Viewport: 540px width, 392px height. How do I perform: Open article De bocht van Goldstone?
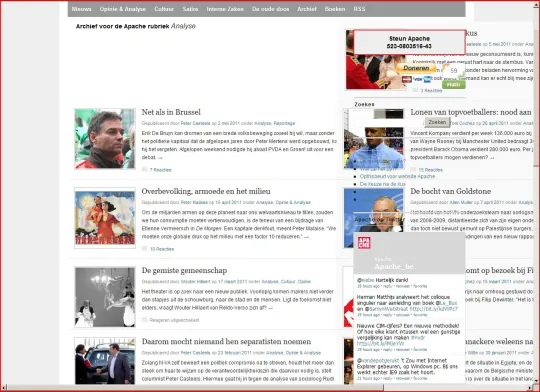(450, 191)
